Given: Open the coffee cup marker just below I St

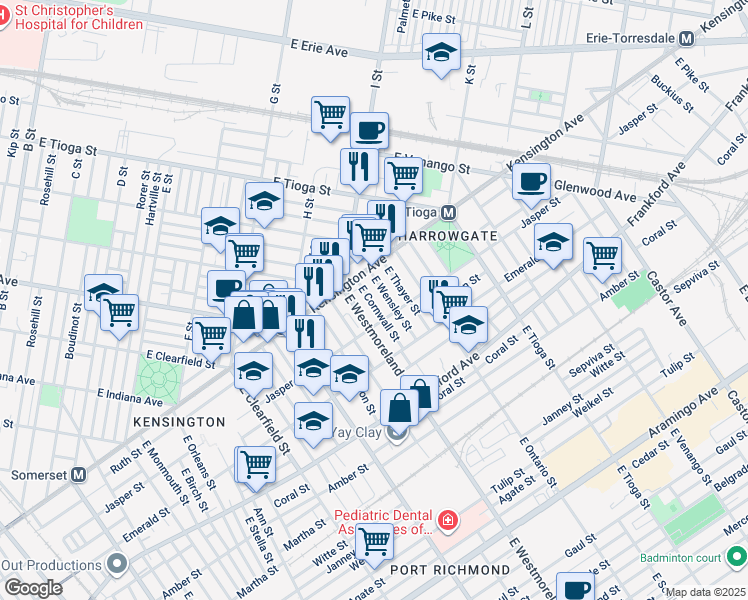Looking at the screenshot, I should click(x=369, y=130).
